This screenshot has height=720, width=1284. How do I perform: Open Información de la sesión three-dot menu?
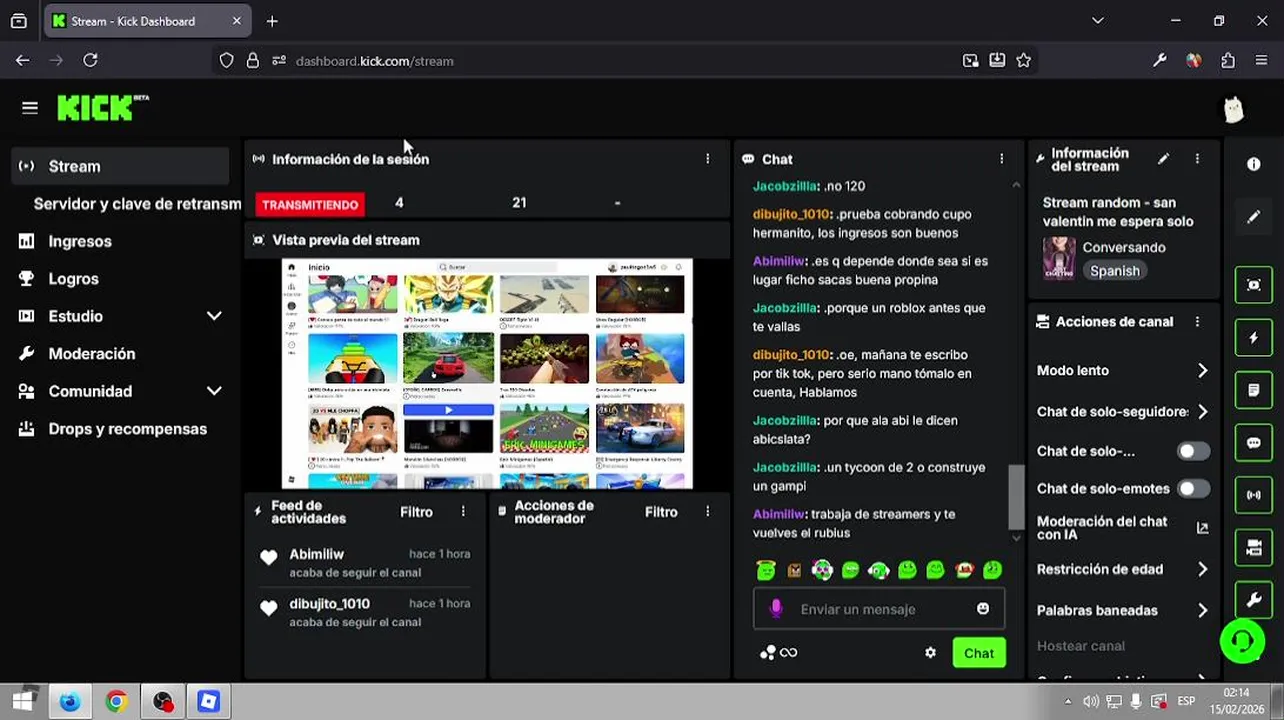(x=707, y=159)
